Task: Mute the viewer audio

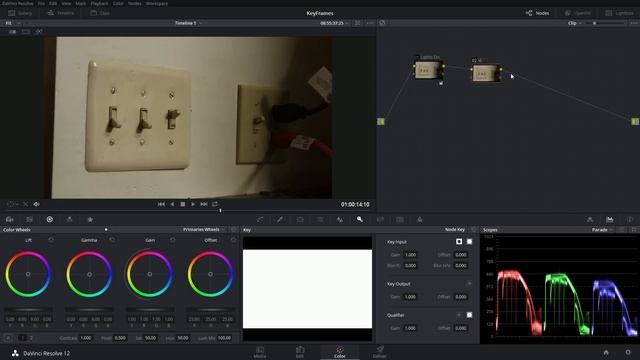Action: tap(36, 204)
